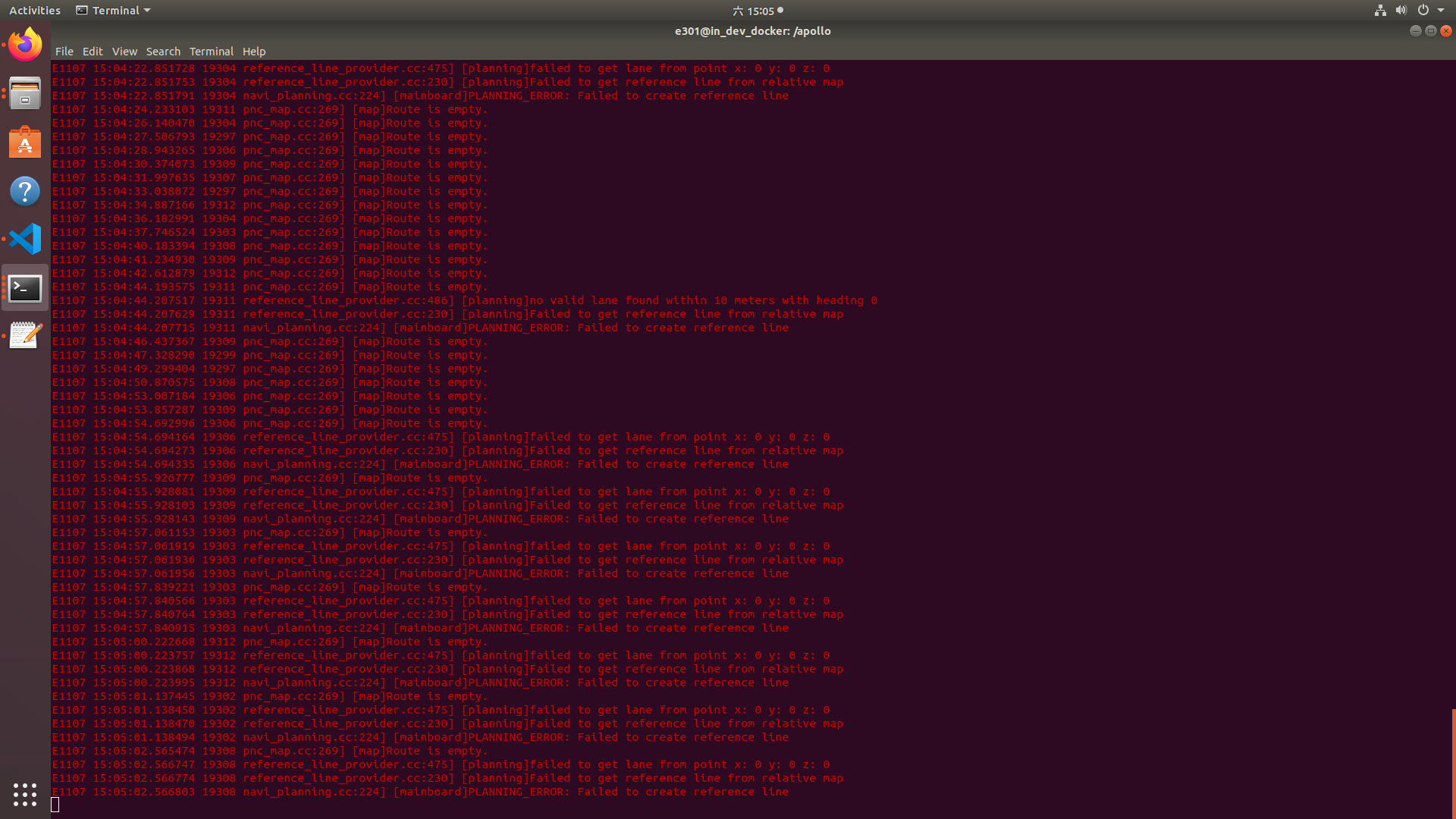The width and height of the screenshot is (1456, 819).
Task: Click the terminal vertical scrollbar thumb
Action: click(x=1453, y=763)
